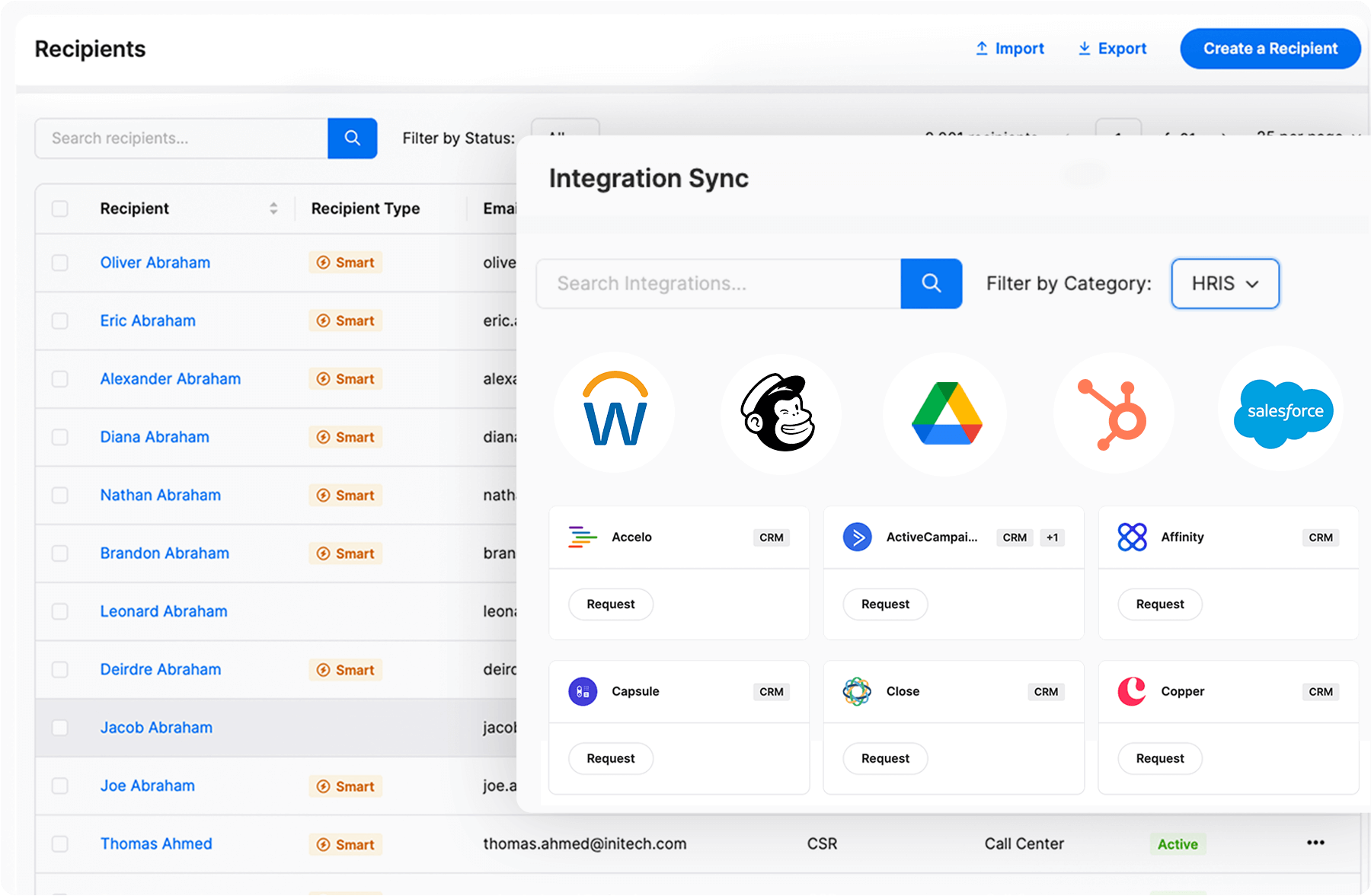Check the box for Nathan Abraham
Screen dimensions: 1371x896
click(60, 496)
